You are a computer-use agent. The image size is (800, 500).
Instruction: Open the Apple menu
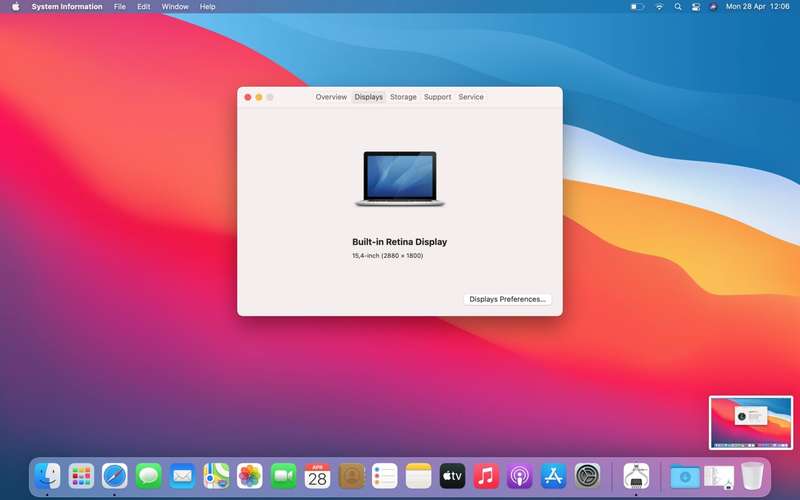(x=16, y=7)
